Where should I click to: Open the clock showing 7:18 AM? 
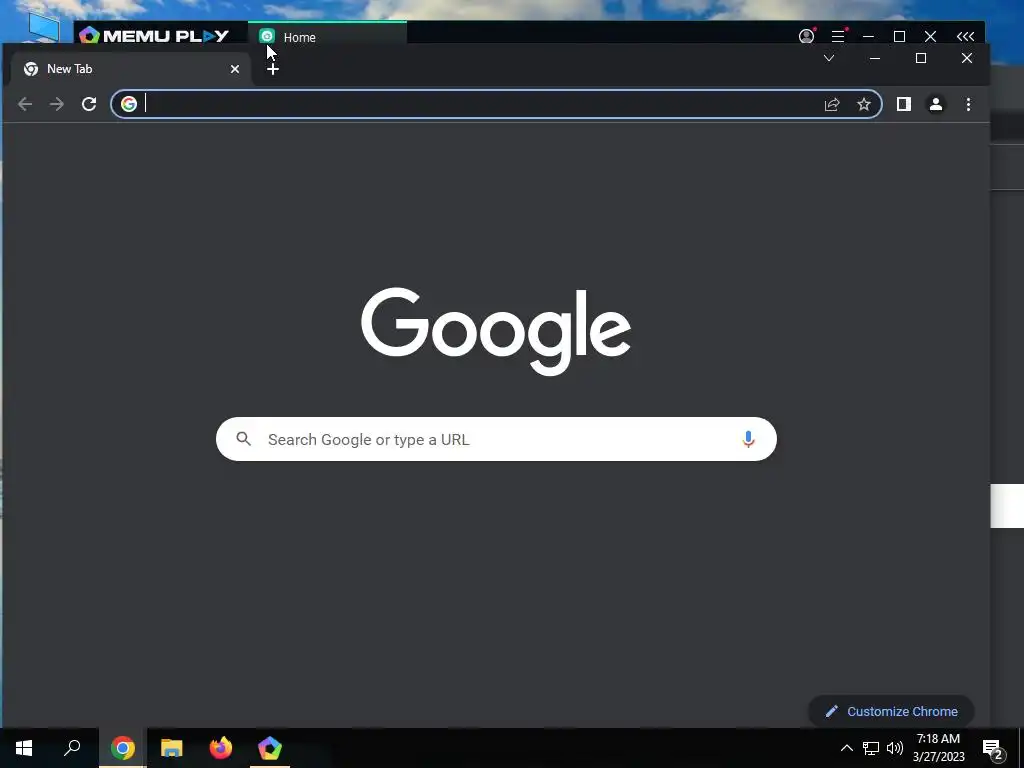(x=938, y=748)
